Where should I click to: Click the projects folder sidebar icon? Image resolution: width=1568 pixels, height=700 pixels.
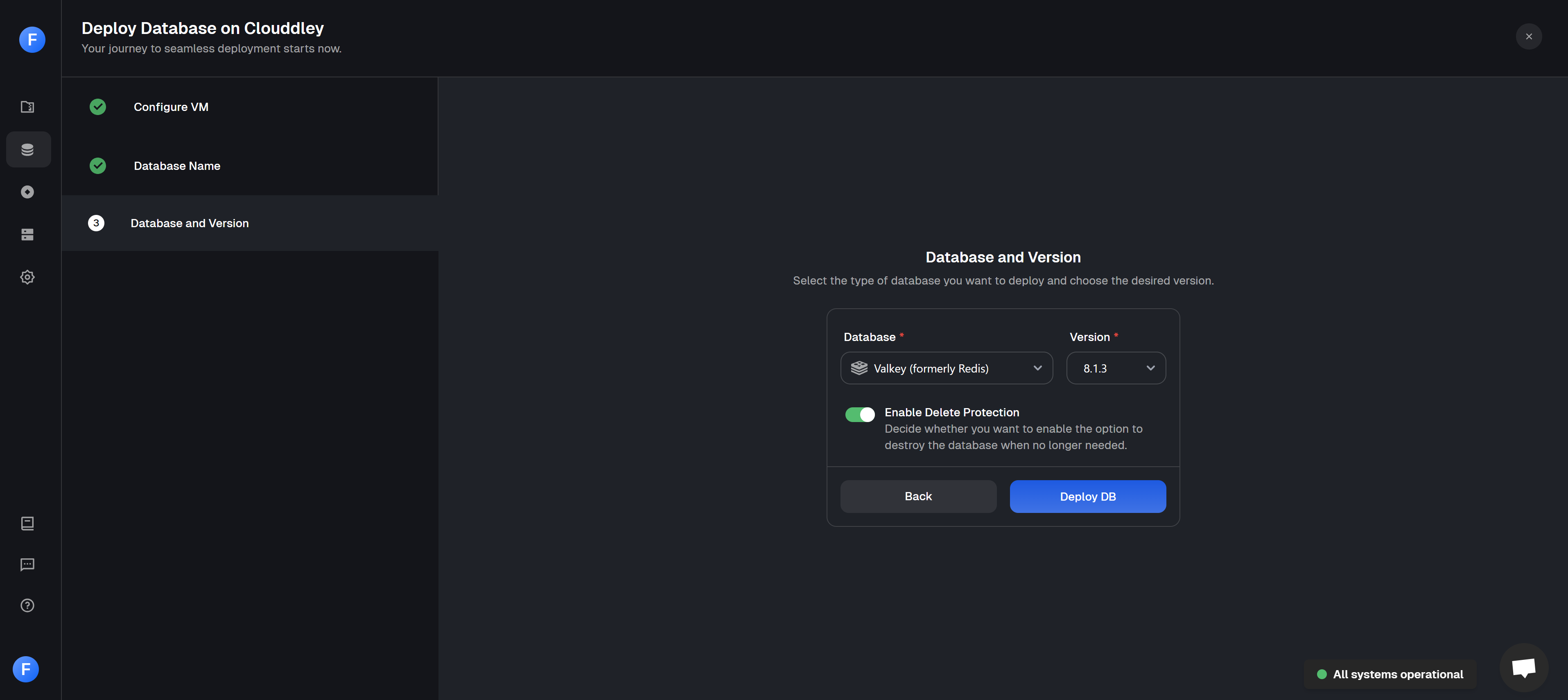(x=27, y=107)
